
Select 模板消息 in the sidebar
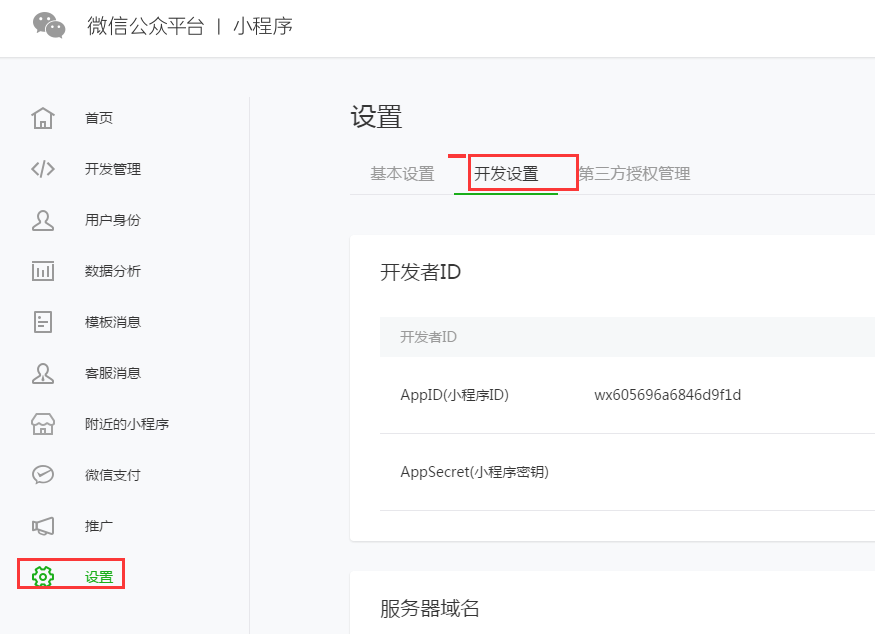tap(113, 322)
